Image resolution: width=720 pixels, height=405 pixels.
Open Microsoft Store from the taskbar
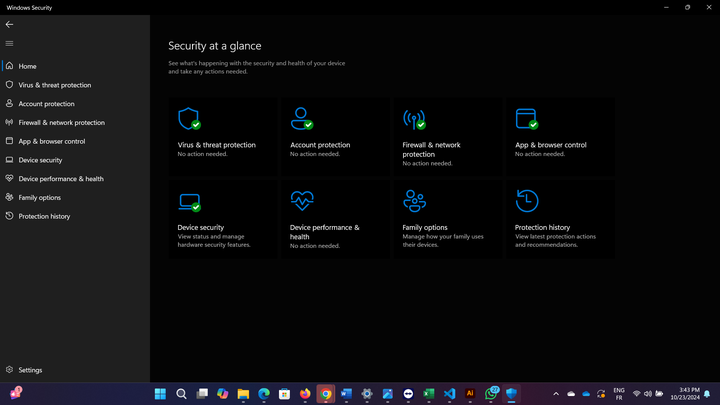point(285,394)
